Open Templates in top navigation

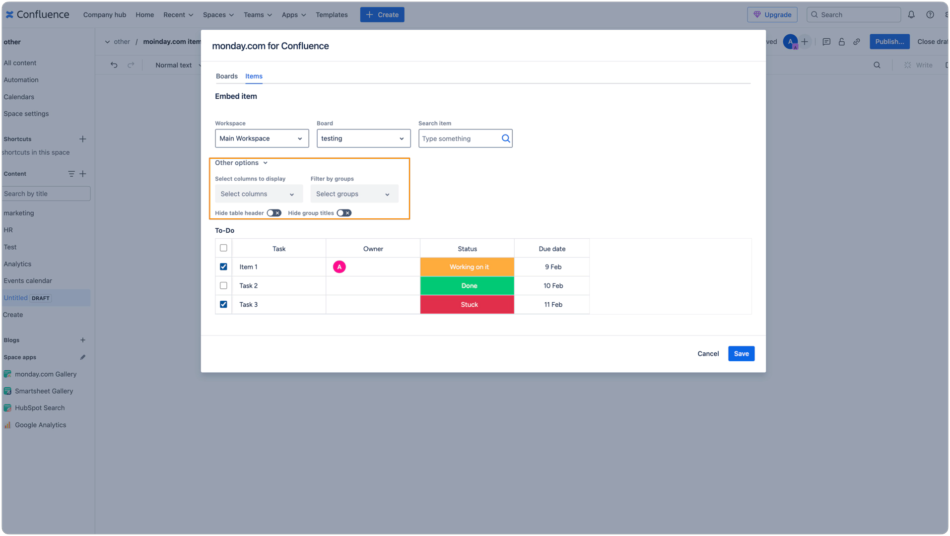coord(331,15)
